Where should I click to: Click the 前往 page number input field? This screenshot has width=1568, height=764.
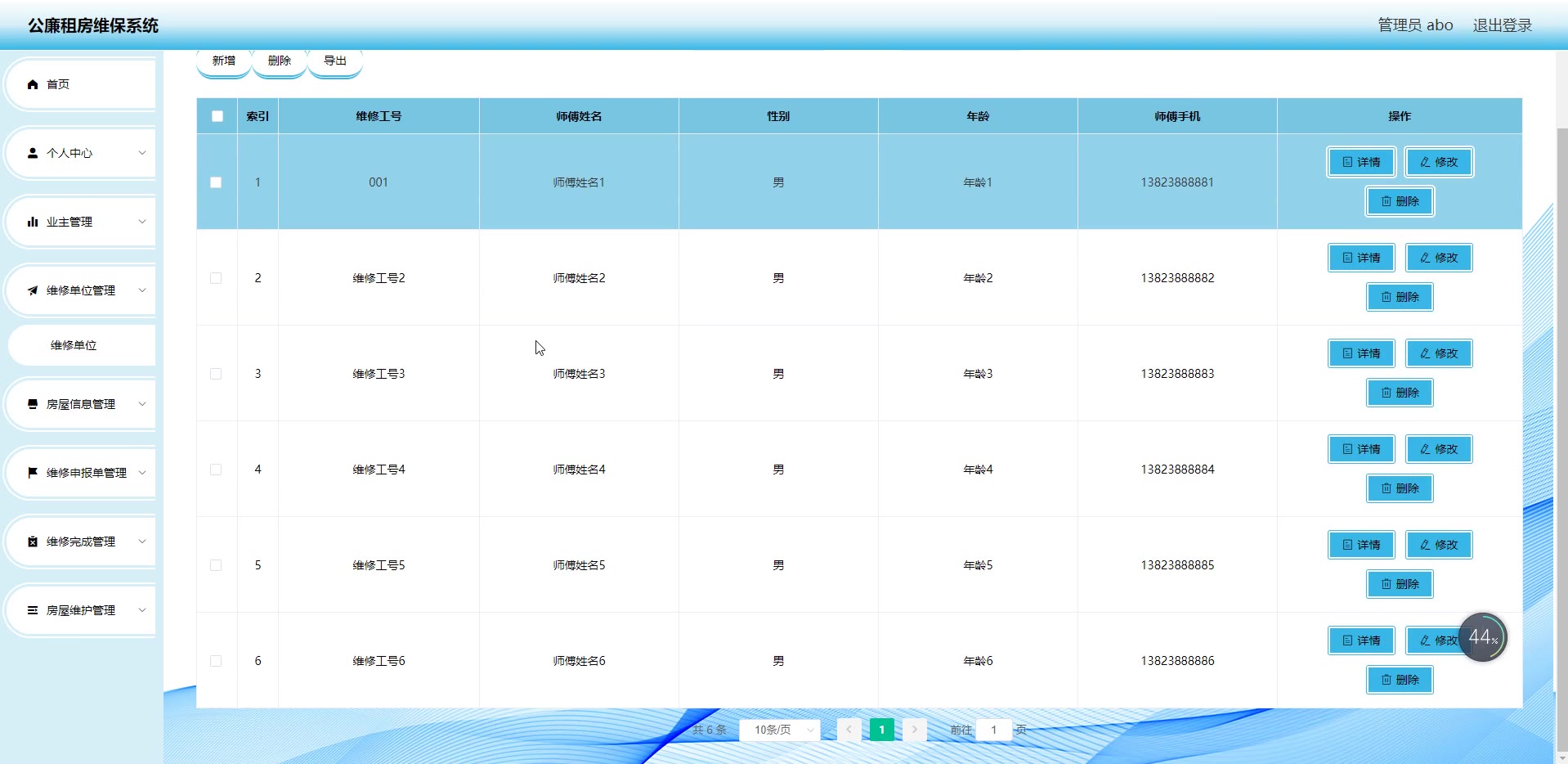[x=993, y=730]
